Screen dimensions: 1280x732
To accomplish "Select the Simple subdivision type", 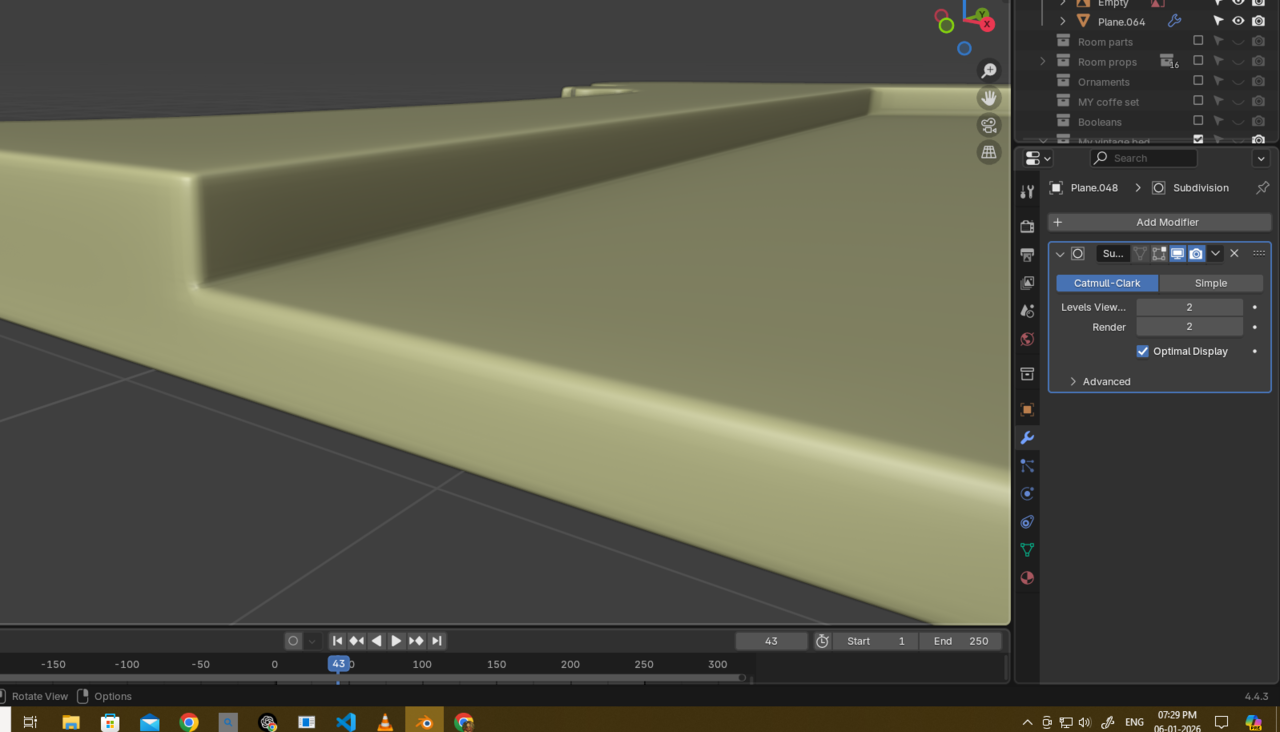I will [1211, 283].
